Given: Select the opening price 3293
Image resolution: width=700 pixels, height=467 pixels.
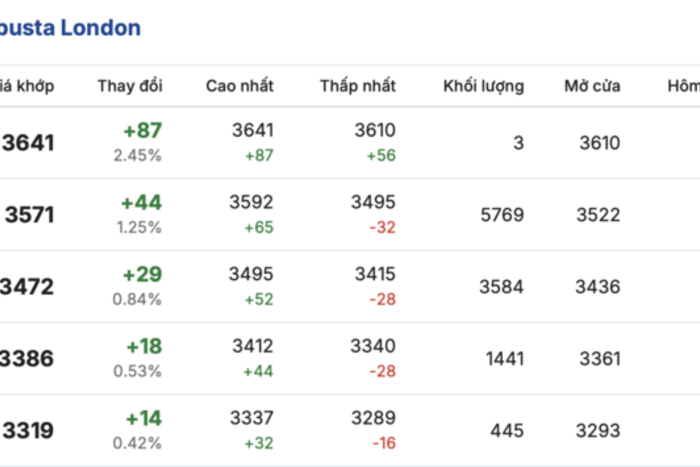Looking at the screenshot, I should (597, 431).
